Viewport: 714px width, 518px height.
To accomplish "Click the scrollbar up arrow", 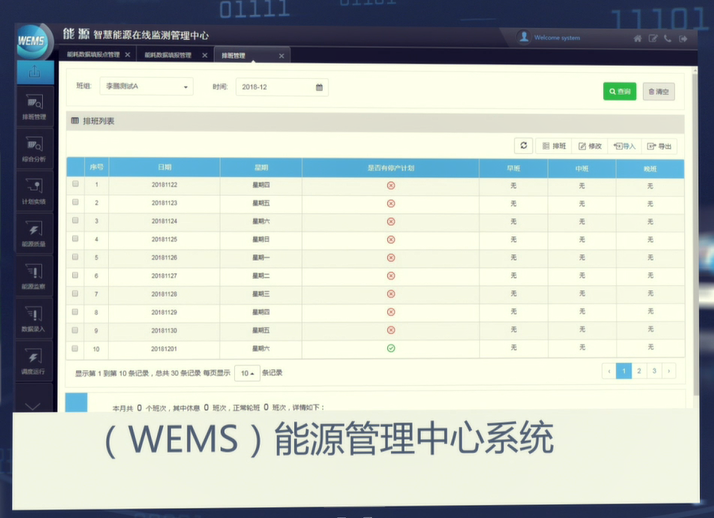I will point(695,70).
